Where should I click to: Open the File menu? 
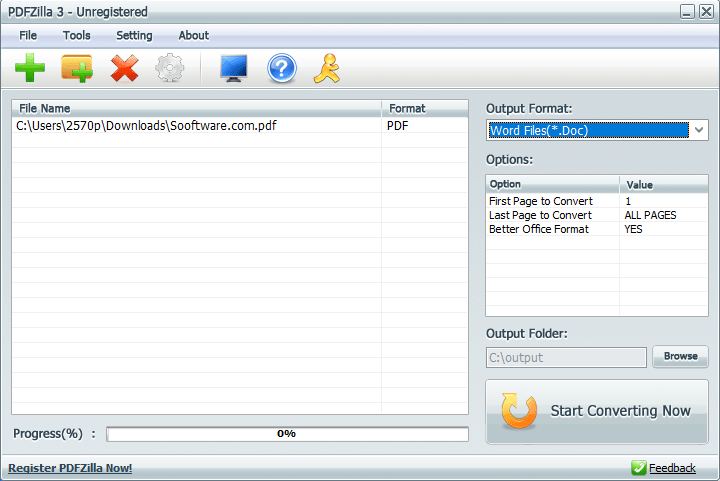tap(28, 35)
